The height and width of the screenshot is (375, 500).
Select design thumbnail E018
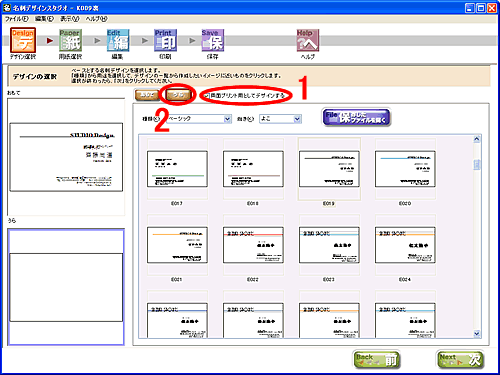[x=253, y=169]
